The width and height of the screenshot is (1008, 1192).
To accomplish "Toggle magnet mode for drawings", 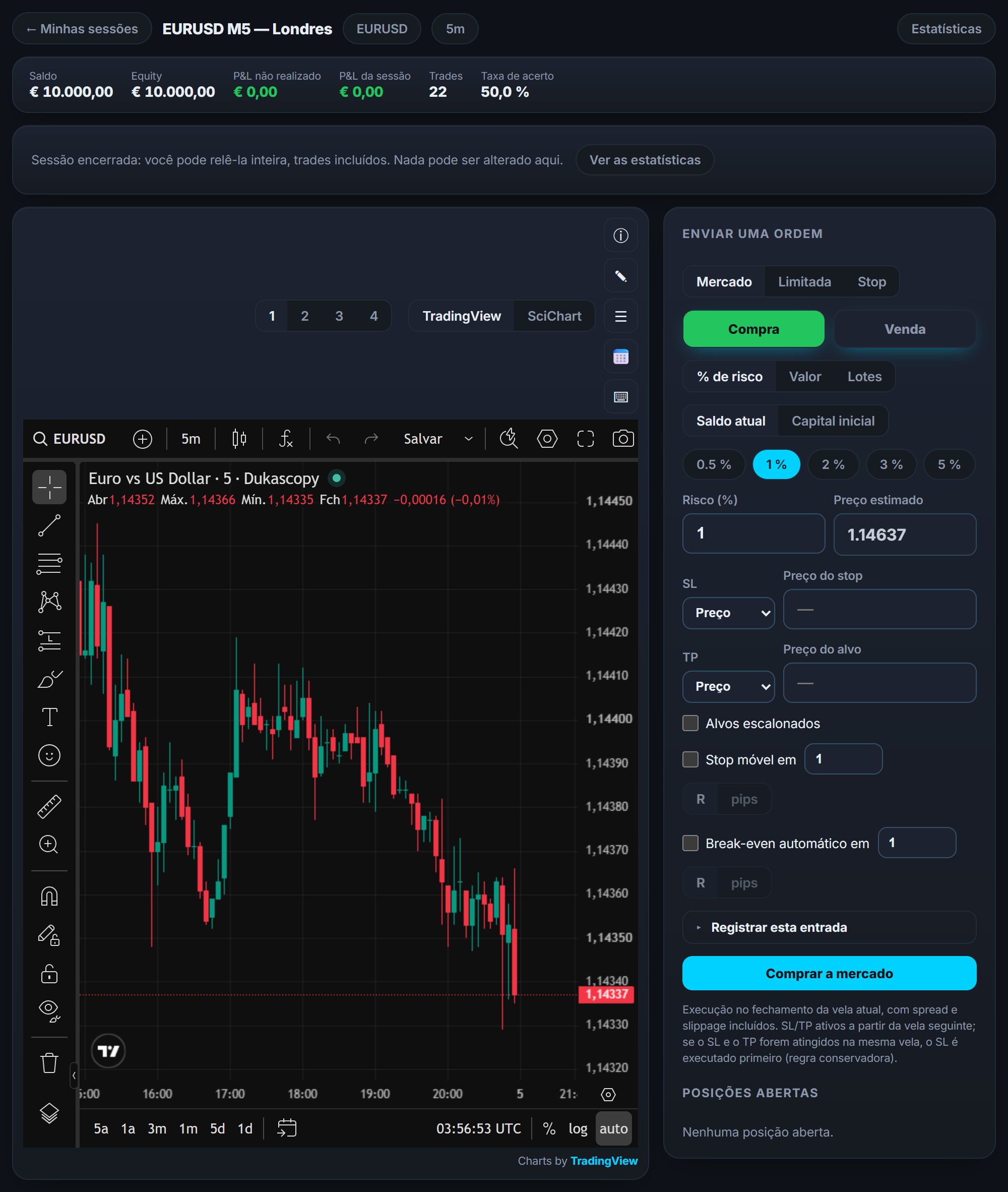I will tap(49, 896).
